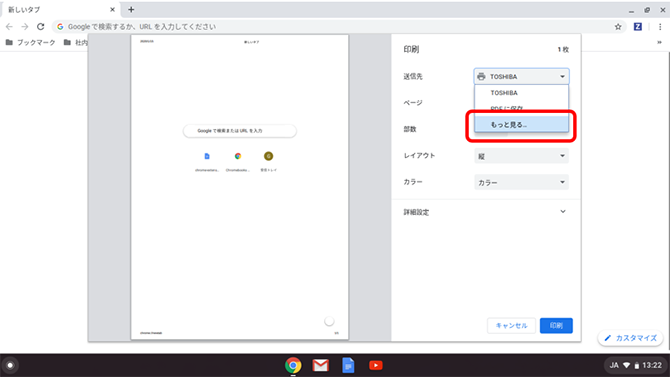Reload the current page
The width and height of the screenshot is (670, 377).
41,27
